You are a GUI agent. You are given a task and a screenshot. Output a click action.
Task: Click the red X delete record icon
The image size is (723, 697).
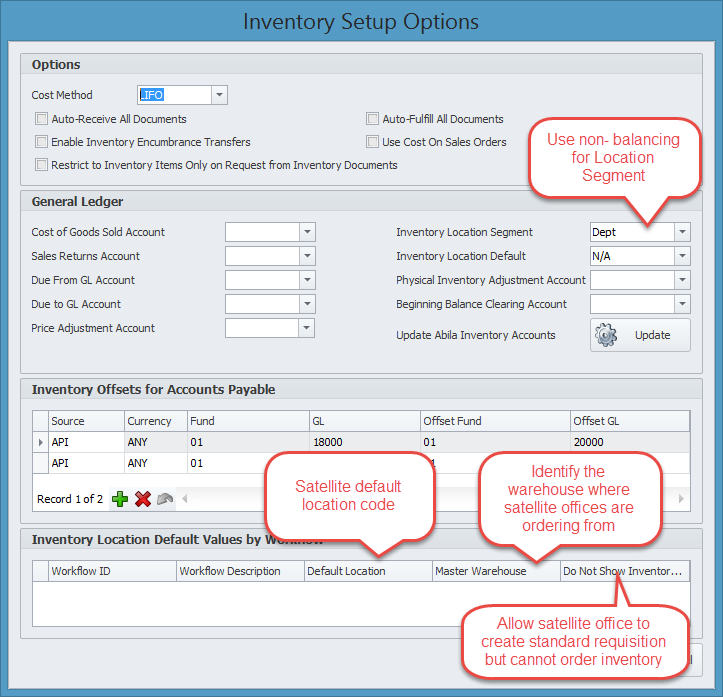point(143,498)
